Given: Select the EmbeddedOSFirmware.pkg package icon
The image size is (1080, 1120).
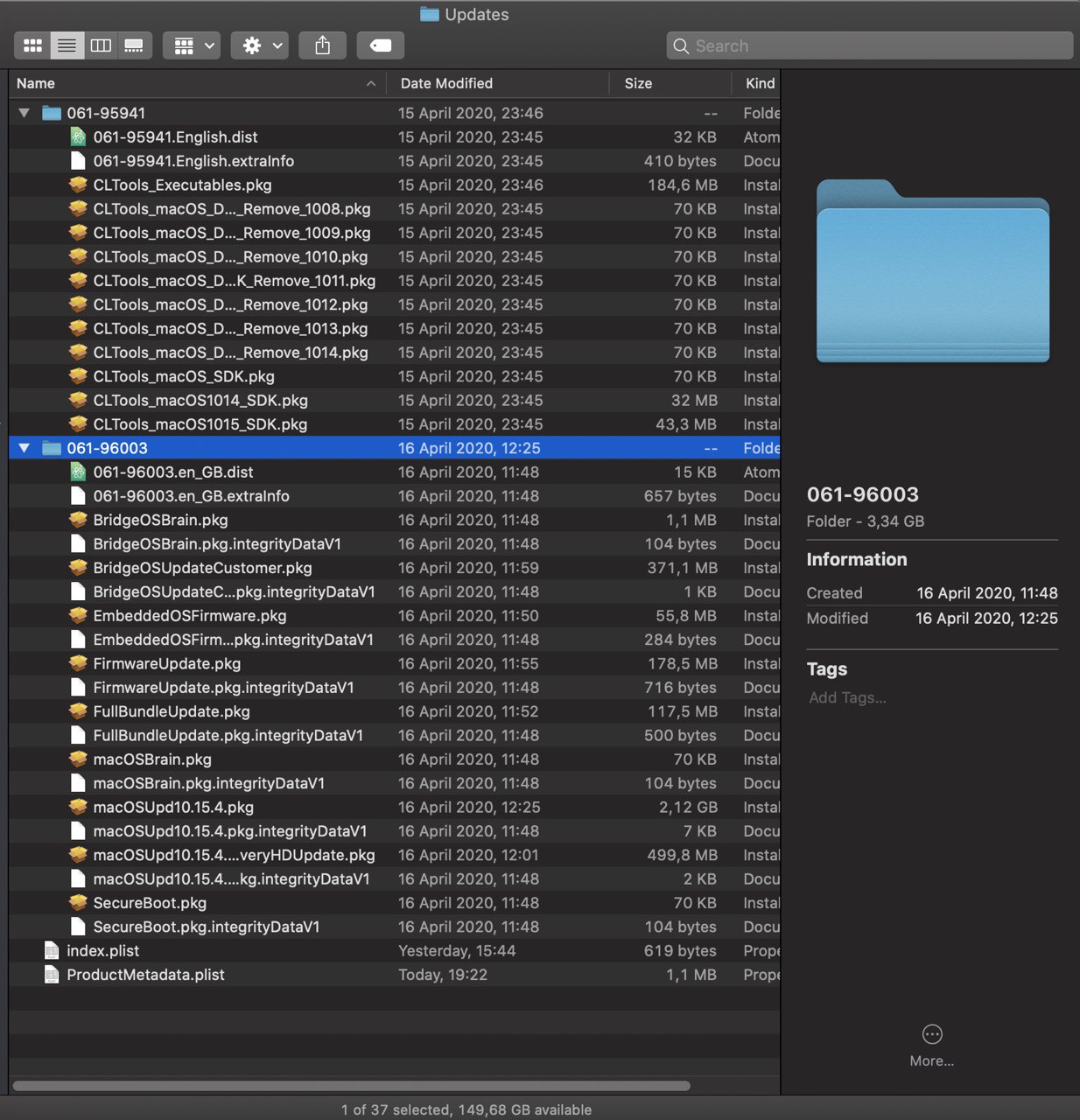Looking at the screenshot, I should (x=78, y=615).
